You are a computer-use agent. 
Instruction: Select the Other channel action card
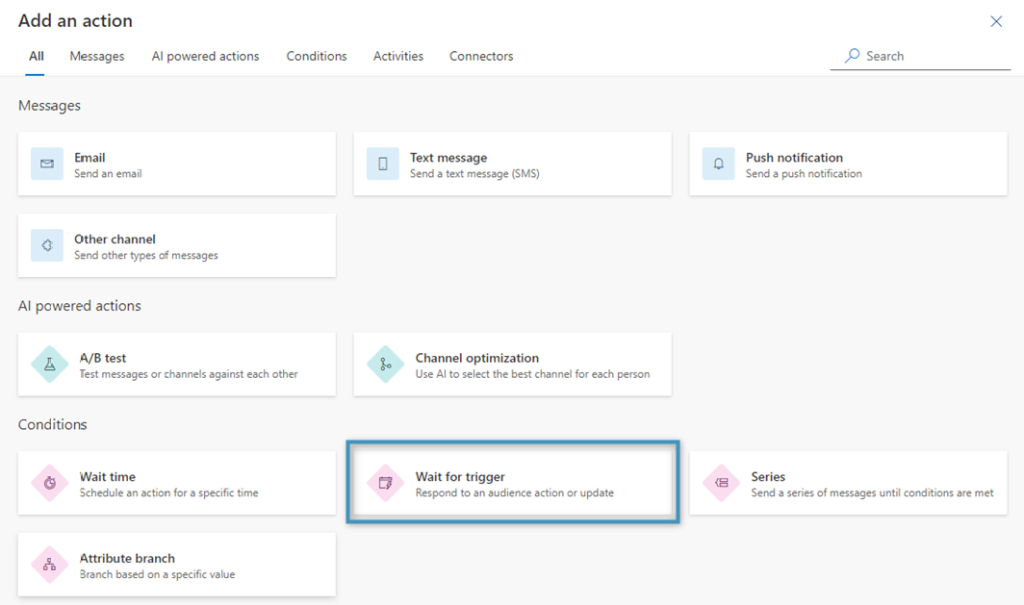pos(177,245)
